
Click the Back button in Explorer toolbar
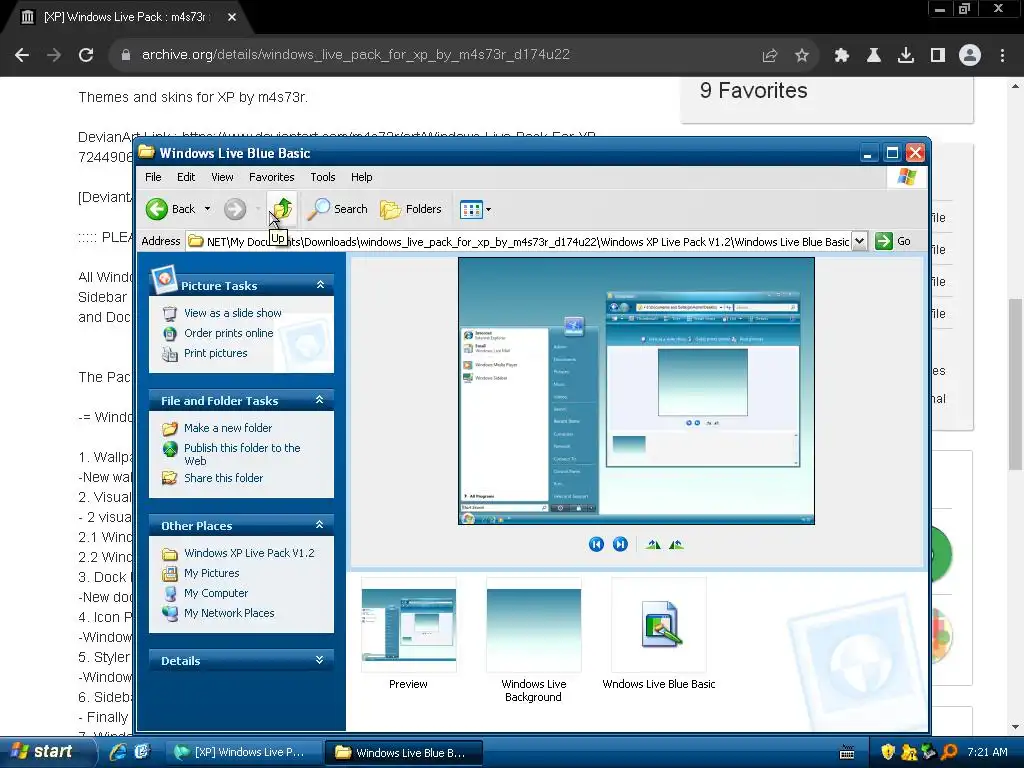click(x=170, y=209)
